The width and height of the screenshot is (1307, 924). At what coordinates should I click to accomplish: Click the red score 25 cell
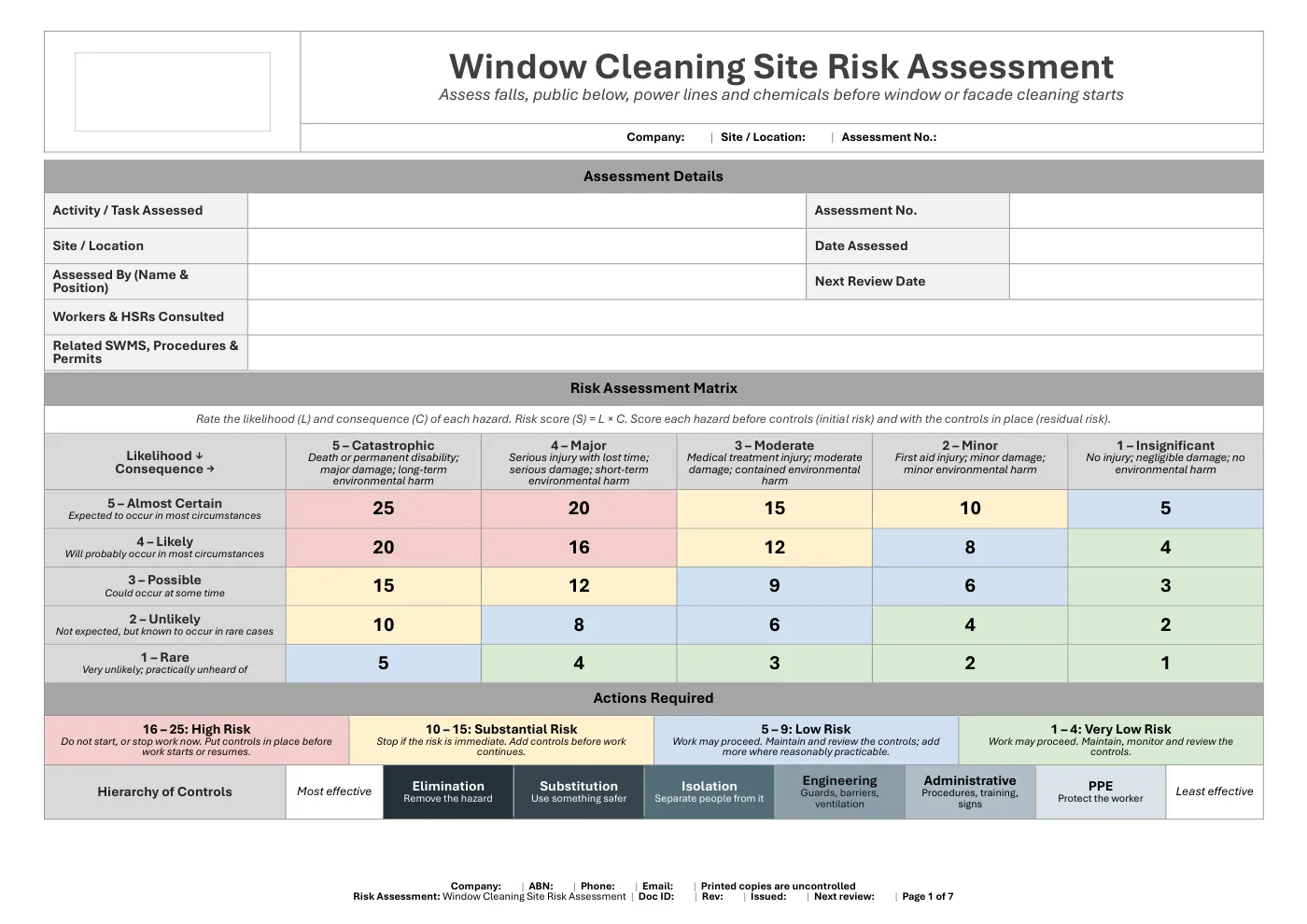(x=384, y=509)
